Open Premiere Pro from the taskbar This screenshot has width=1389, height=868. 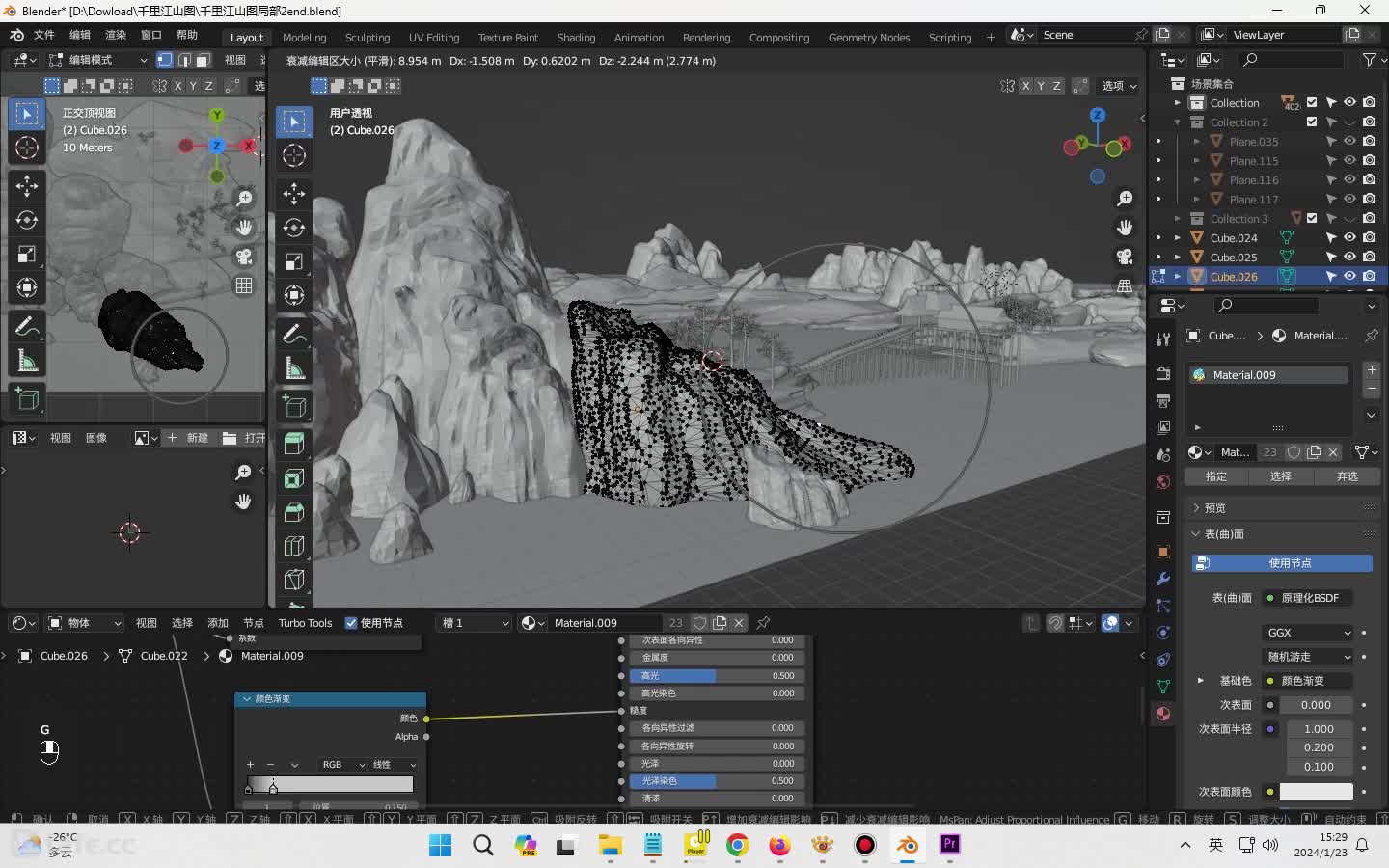point(950,845)
